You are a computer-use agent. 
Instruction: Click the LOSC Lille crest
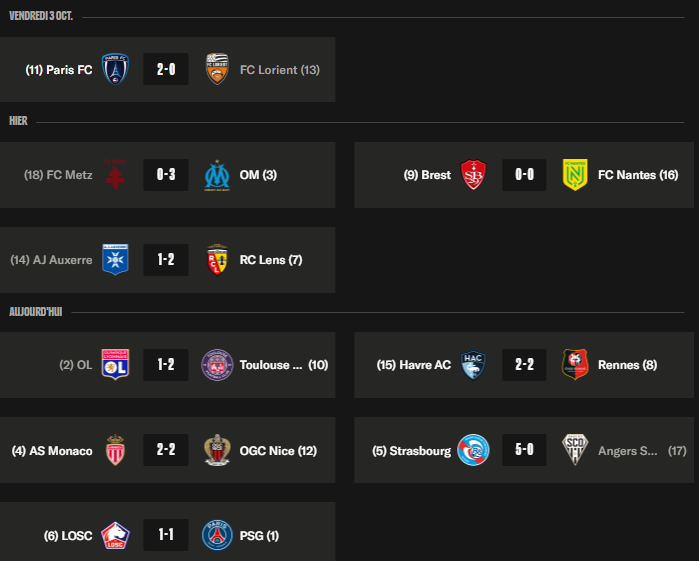pos(116,535)
